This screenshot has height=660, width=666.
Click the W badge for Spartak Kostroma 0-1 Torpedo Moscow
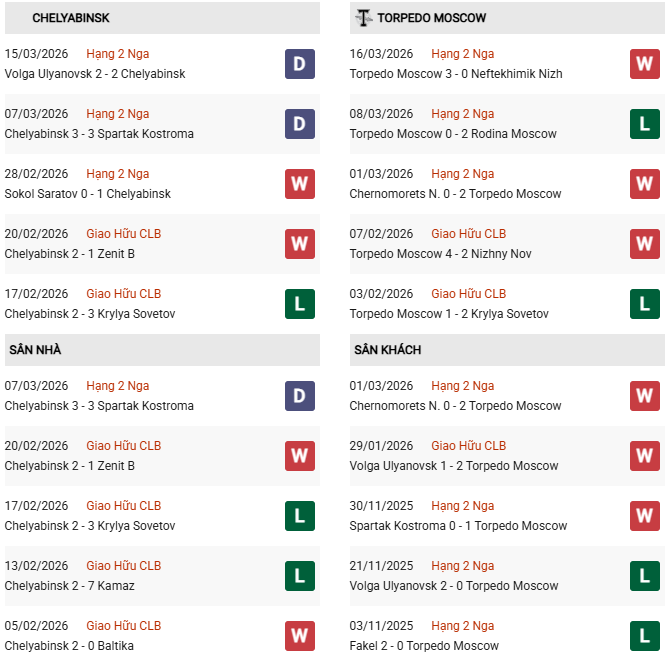pyautogui.click(x=644, y=516)
